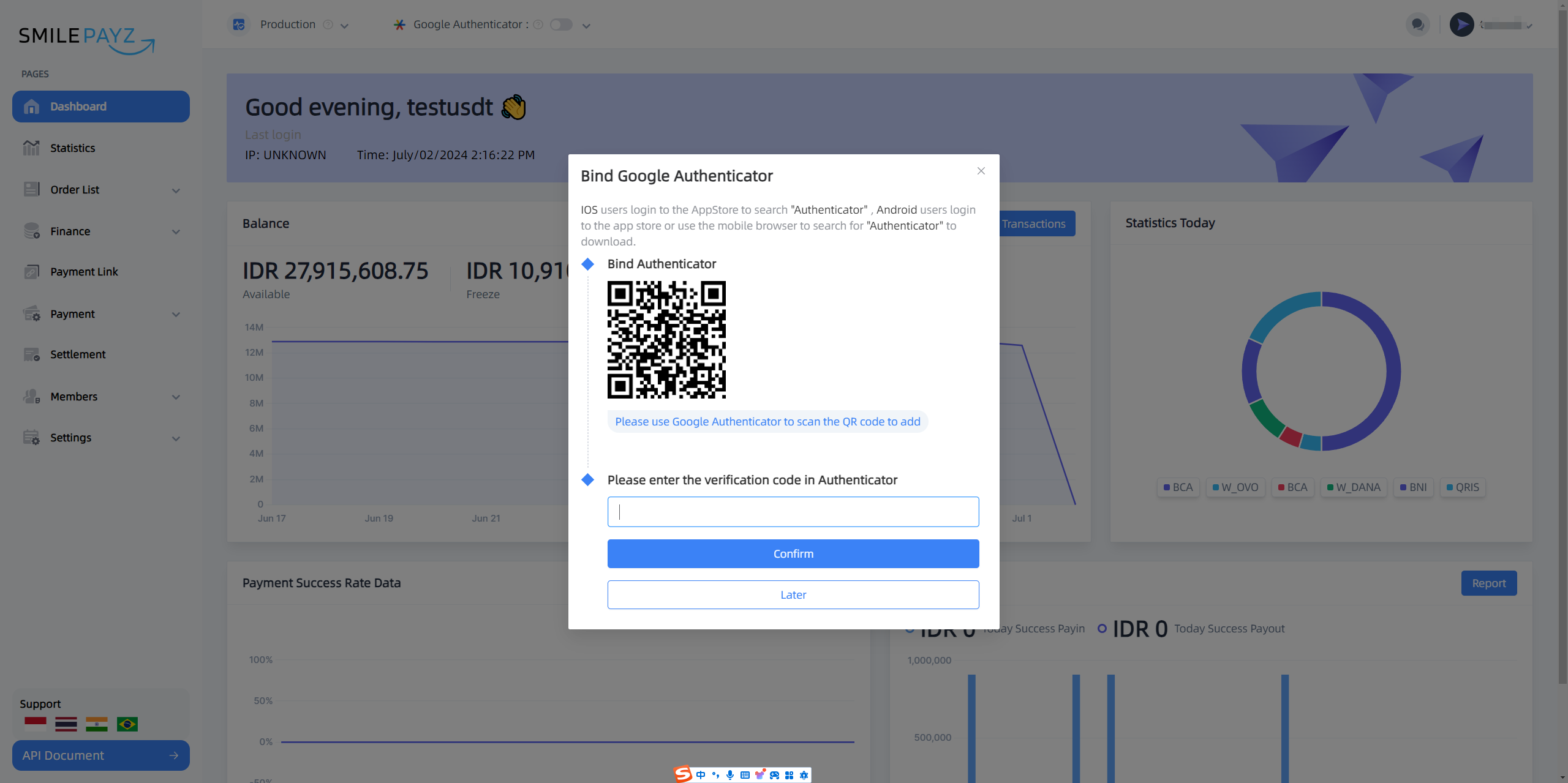The height and width of the screenshot is (783, 1568).
Task: Toggle the W_OVO legend item
Action: [1235, 487]
